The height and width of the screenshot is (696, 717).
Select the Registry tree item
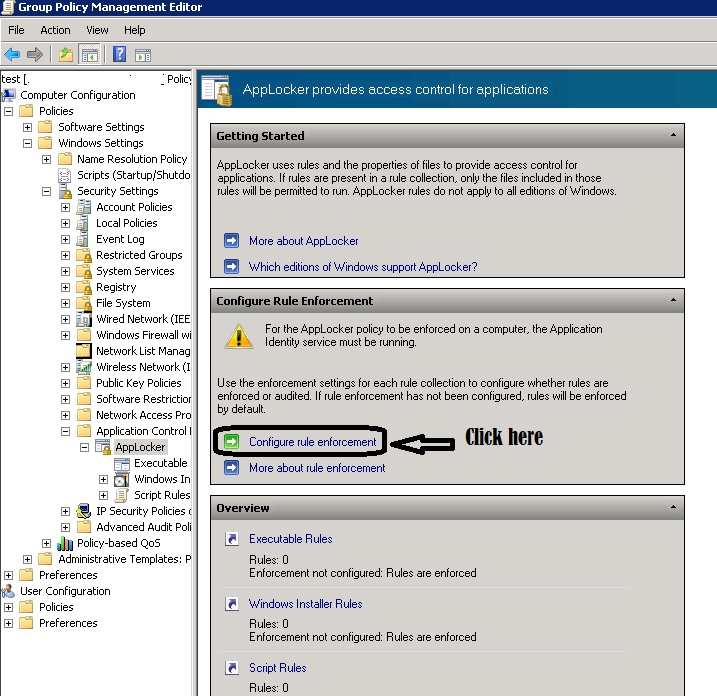(116, 287)
